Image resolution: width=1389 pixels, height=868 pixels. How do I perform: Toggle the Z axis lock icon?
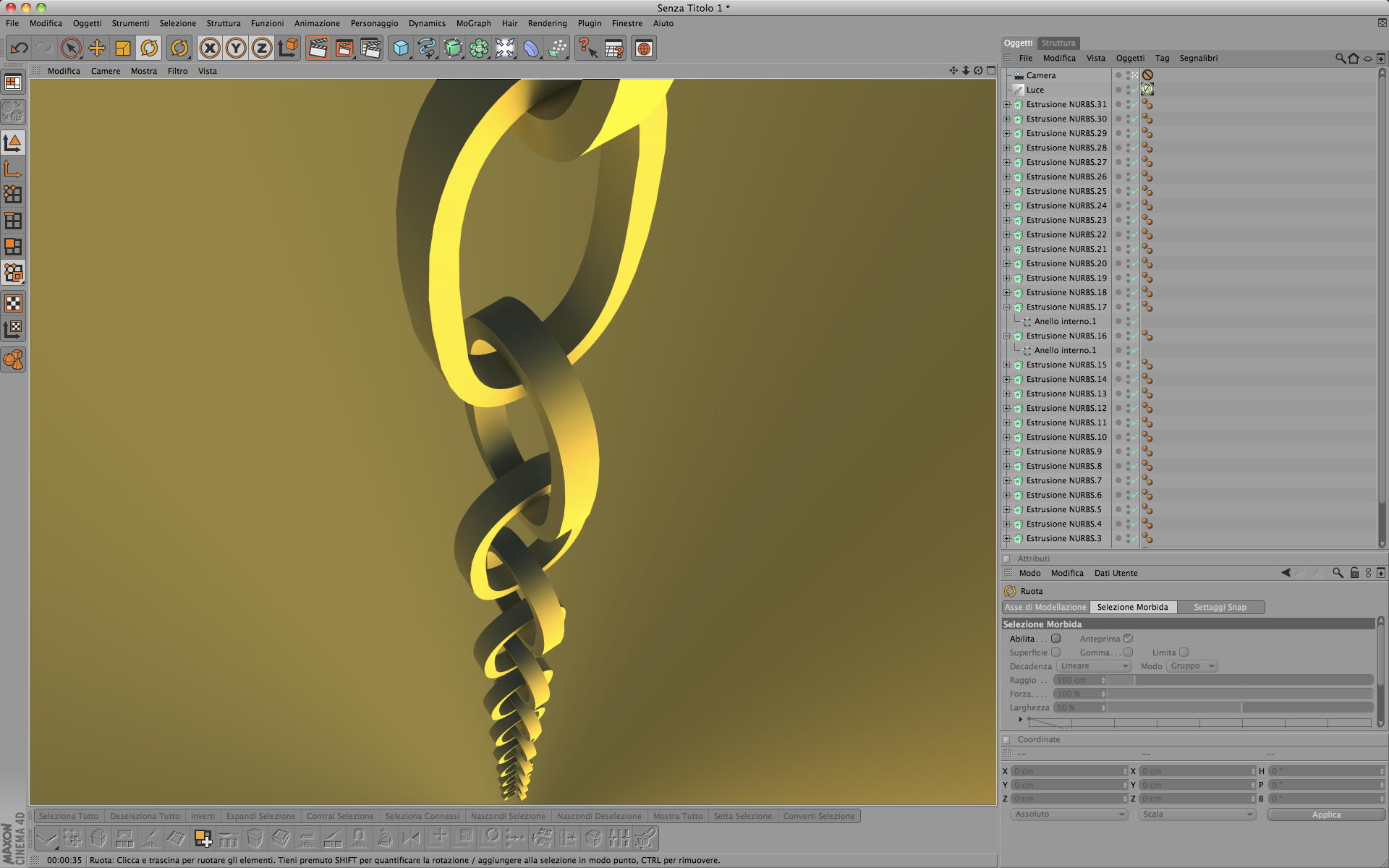(x=262, y=48)
